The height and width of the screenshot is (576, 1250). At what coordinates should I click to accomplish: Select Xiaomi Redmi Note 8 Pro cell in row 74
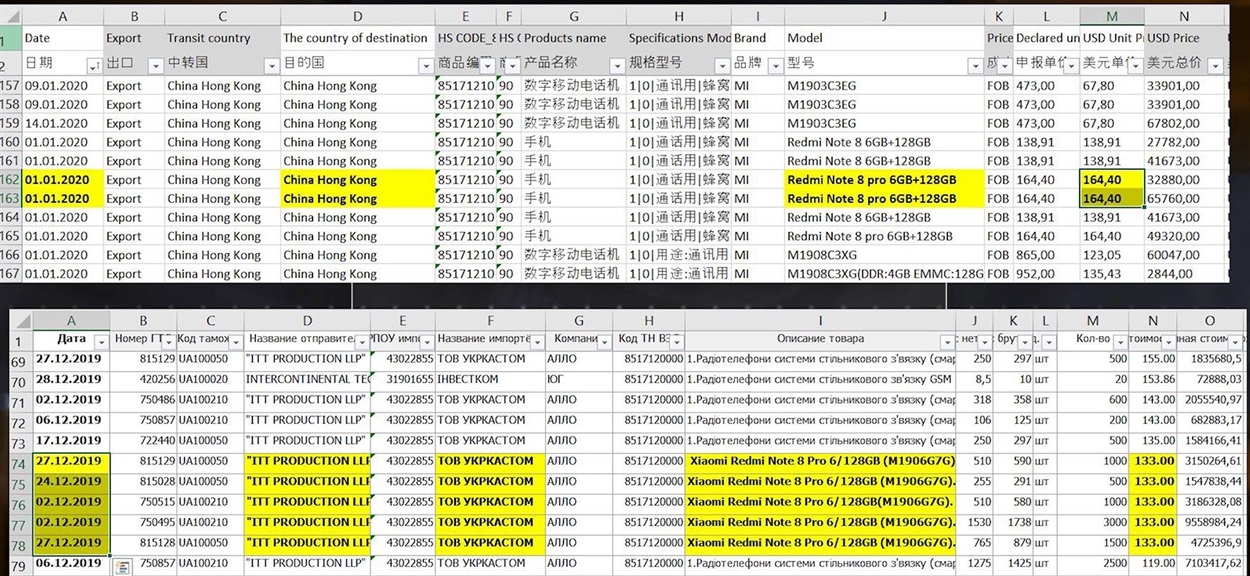[x=821, y=461]
